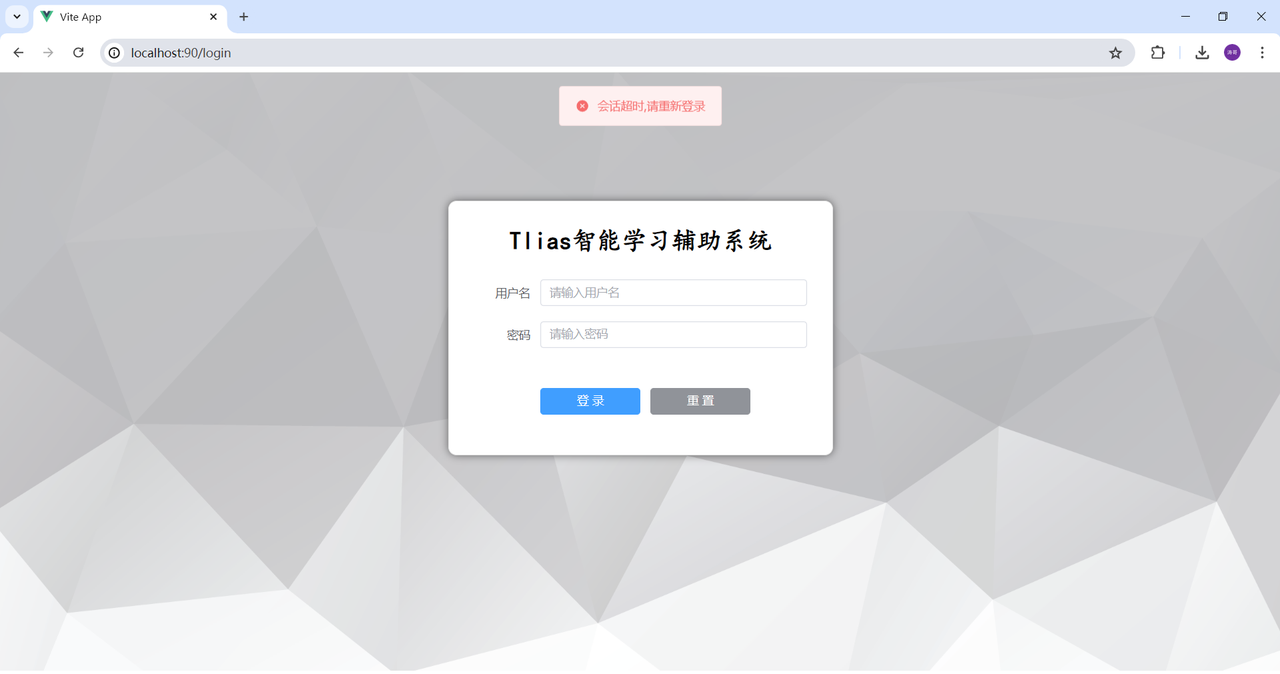Click the blue 登录 button
This screenshot has width=1280, height=674.
point(590,401)
